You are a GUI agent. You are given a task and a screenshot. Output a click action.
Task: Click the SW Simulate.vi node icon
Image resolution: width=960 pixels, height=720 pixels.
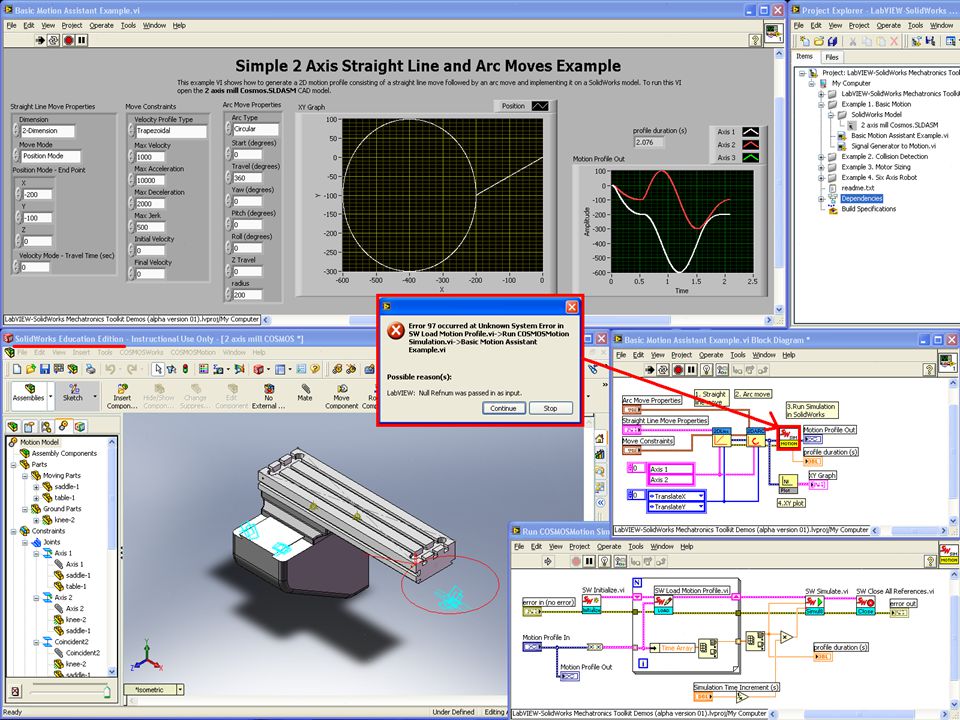click(x=815, y=606)
